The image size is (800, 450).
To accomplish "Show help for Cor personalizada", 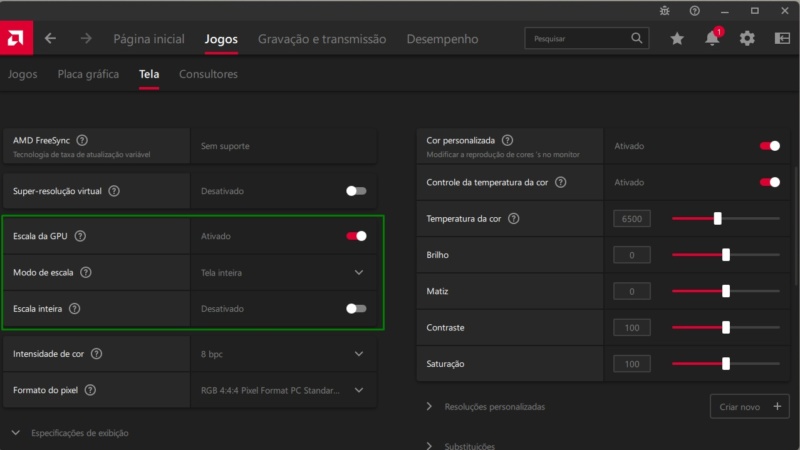I will click(507, 140).
